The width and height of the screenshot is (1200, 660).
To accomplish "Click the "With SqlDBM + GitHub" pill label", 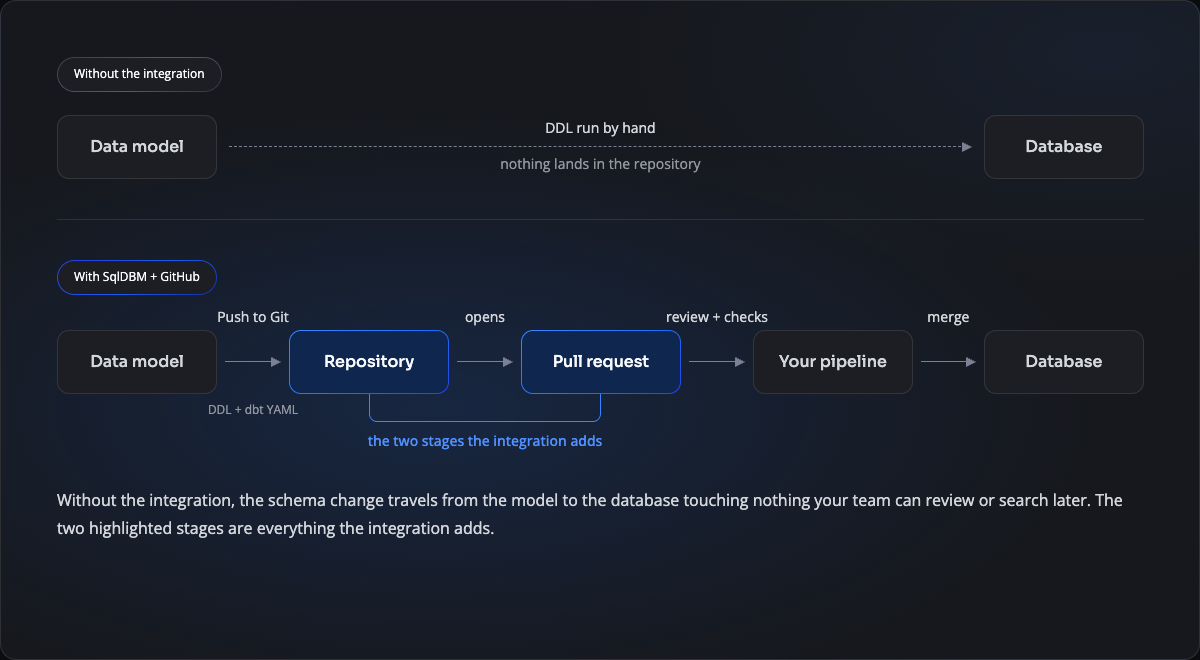I will coord(137,277).
